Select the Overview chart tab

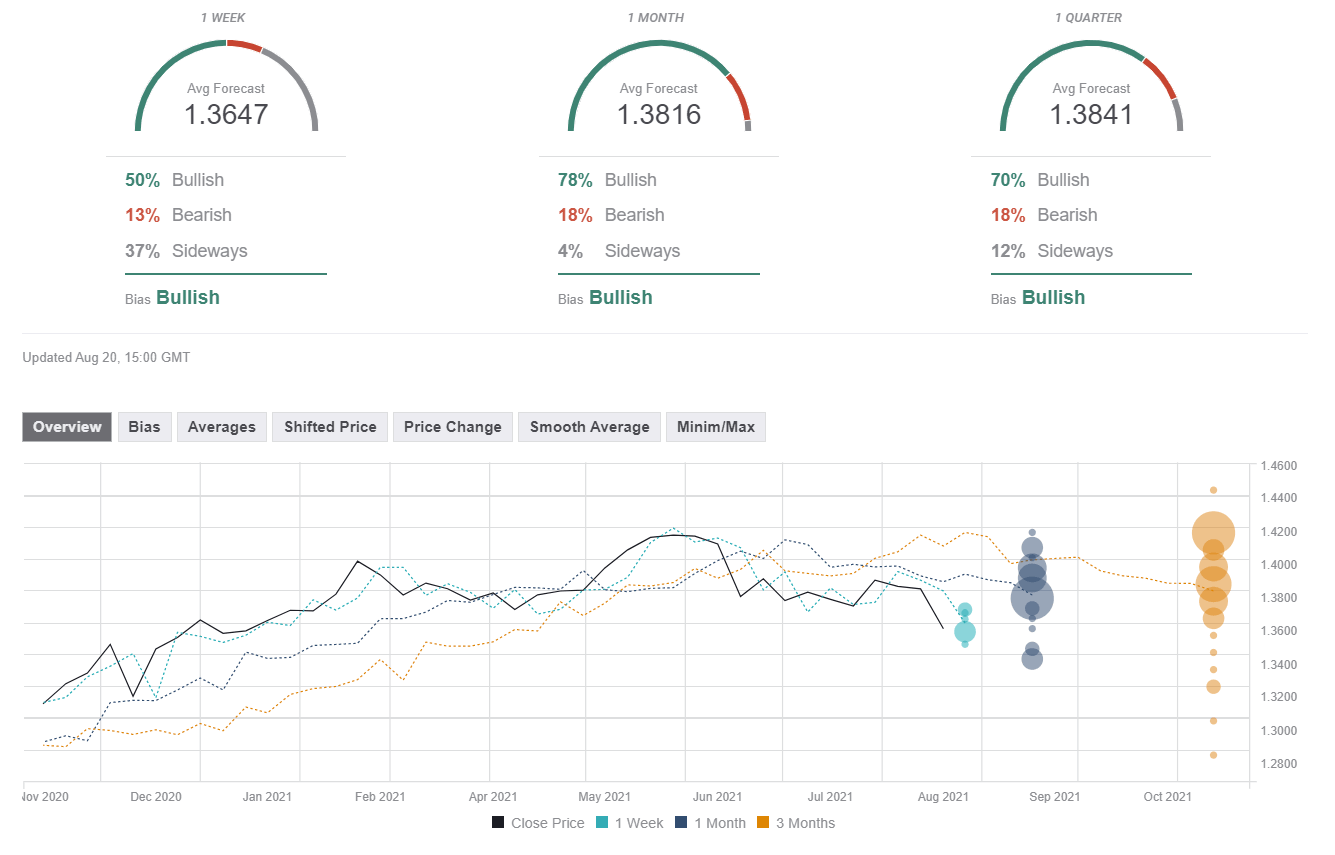67,427
